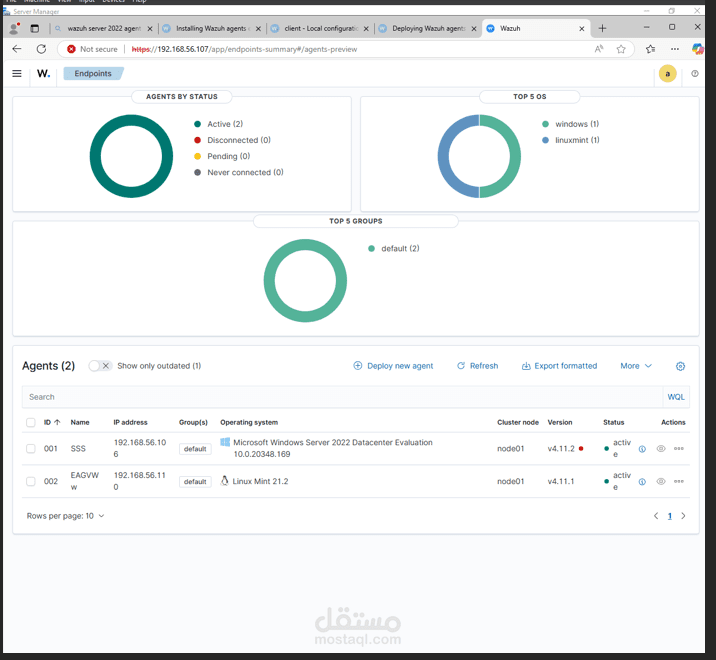This screenshot has width=716, height=660.
Task: Click the browser address bar URL
Action: pyautogui.click(x=244, y=49)
